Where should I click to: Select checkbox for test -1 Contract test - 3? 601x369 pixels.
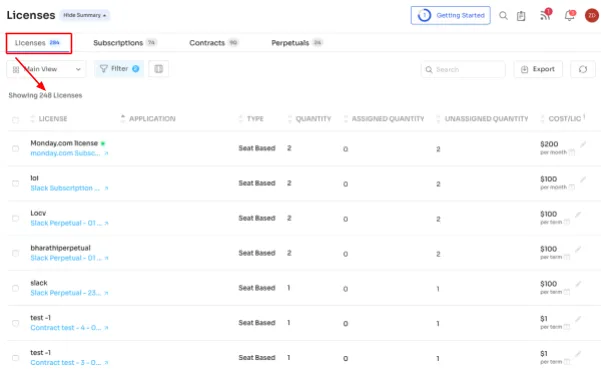[15, 358]
